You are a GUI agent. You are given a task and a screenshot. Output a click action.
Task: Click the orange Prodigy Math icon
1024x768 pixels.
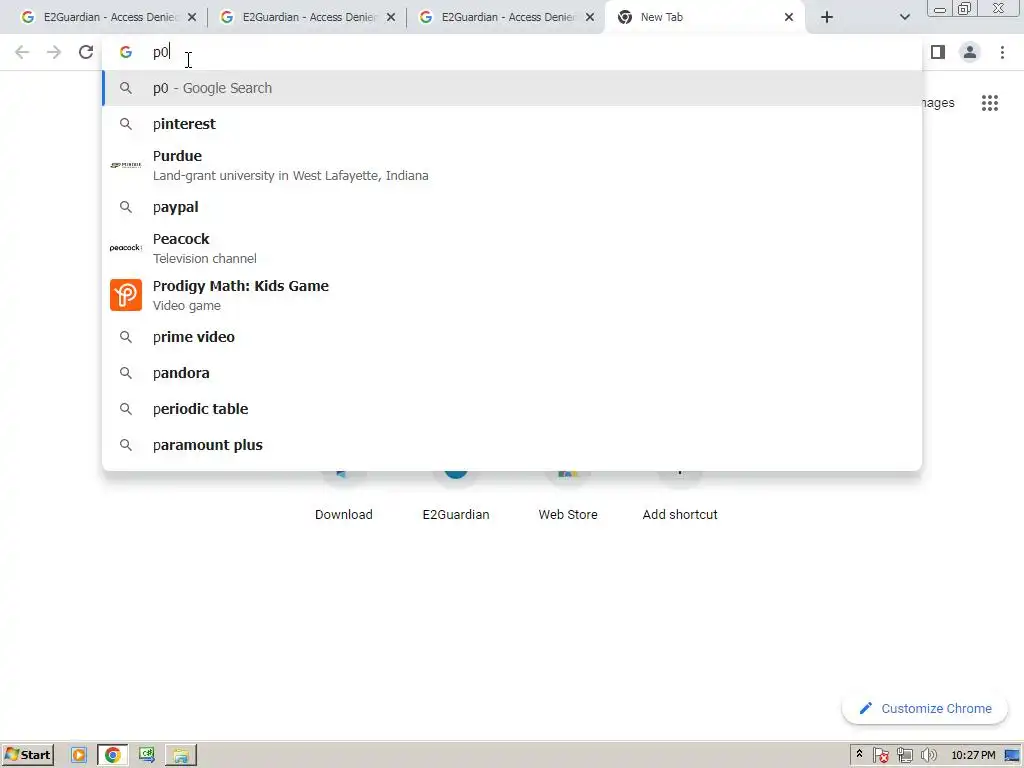[x=125, y=295]
